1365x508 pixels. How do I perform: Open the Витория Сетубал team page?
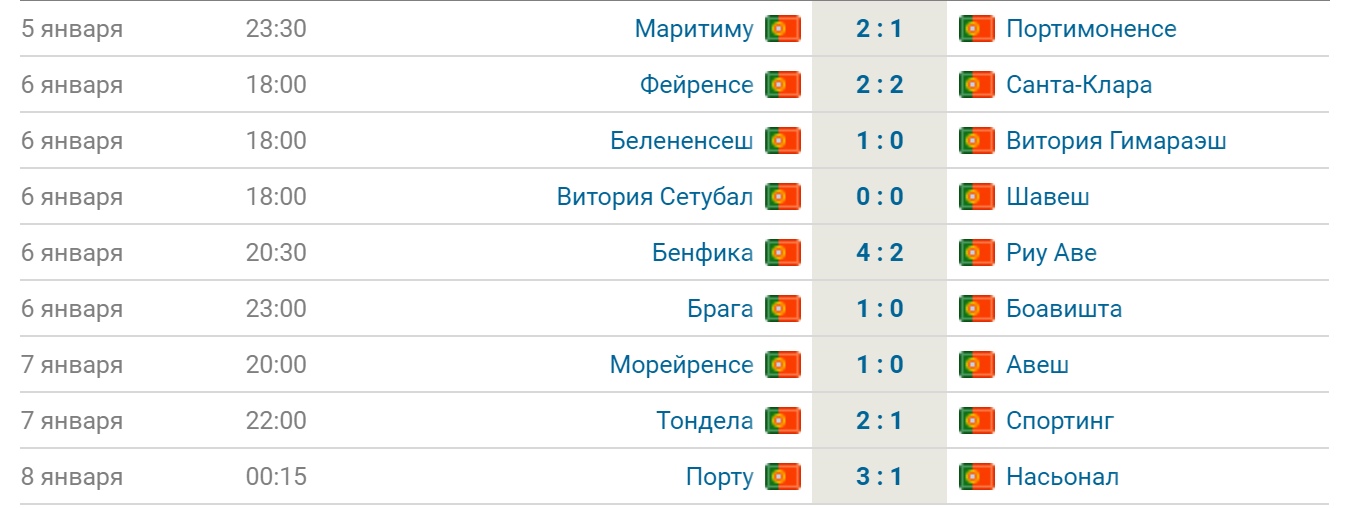coord(655,197)
